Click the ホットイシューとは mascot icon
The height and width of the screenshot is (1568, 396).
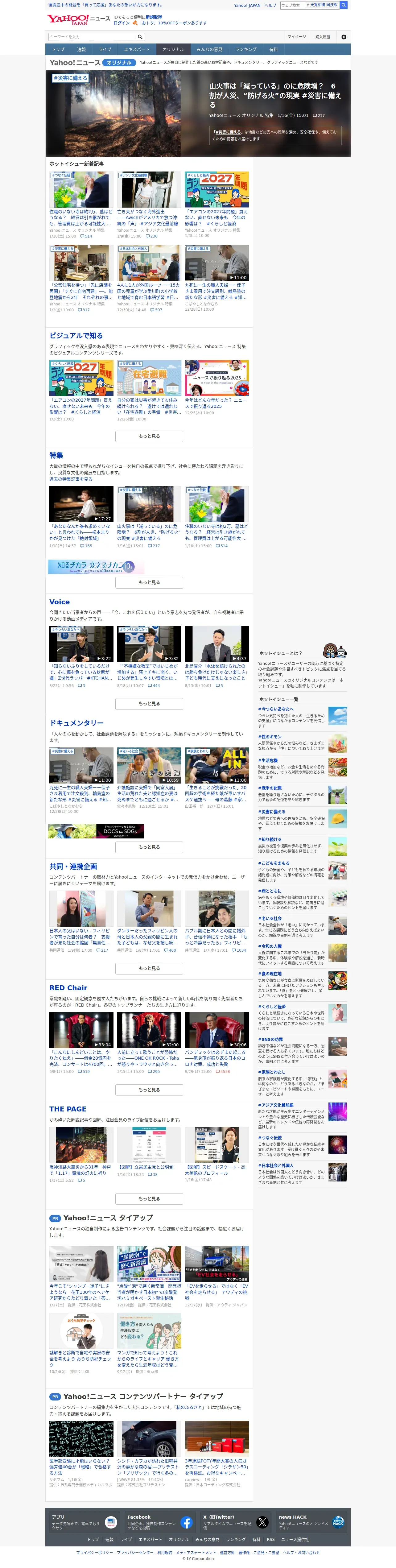tap(335, 650)
